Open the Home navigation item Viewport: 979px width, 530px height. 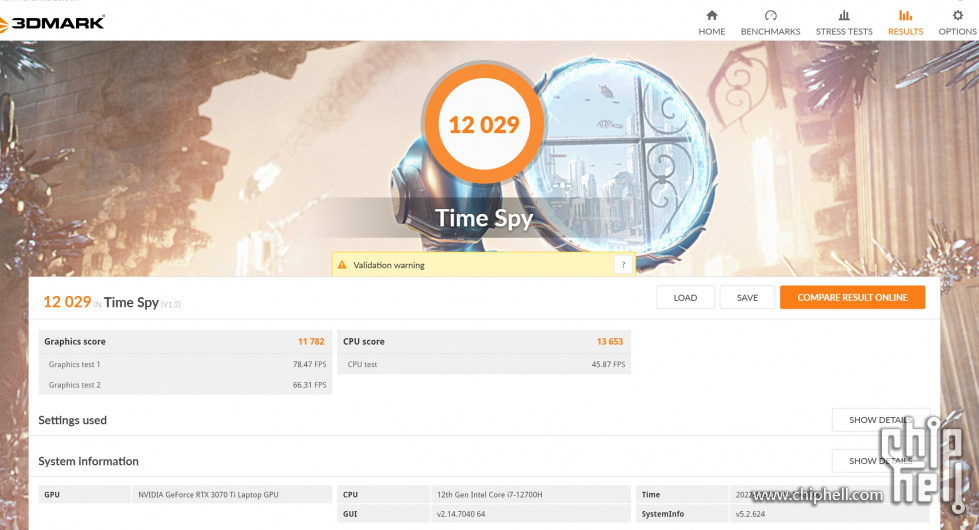[711, 23]
